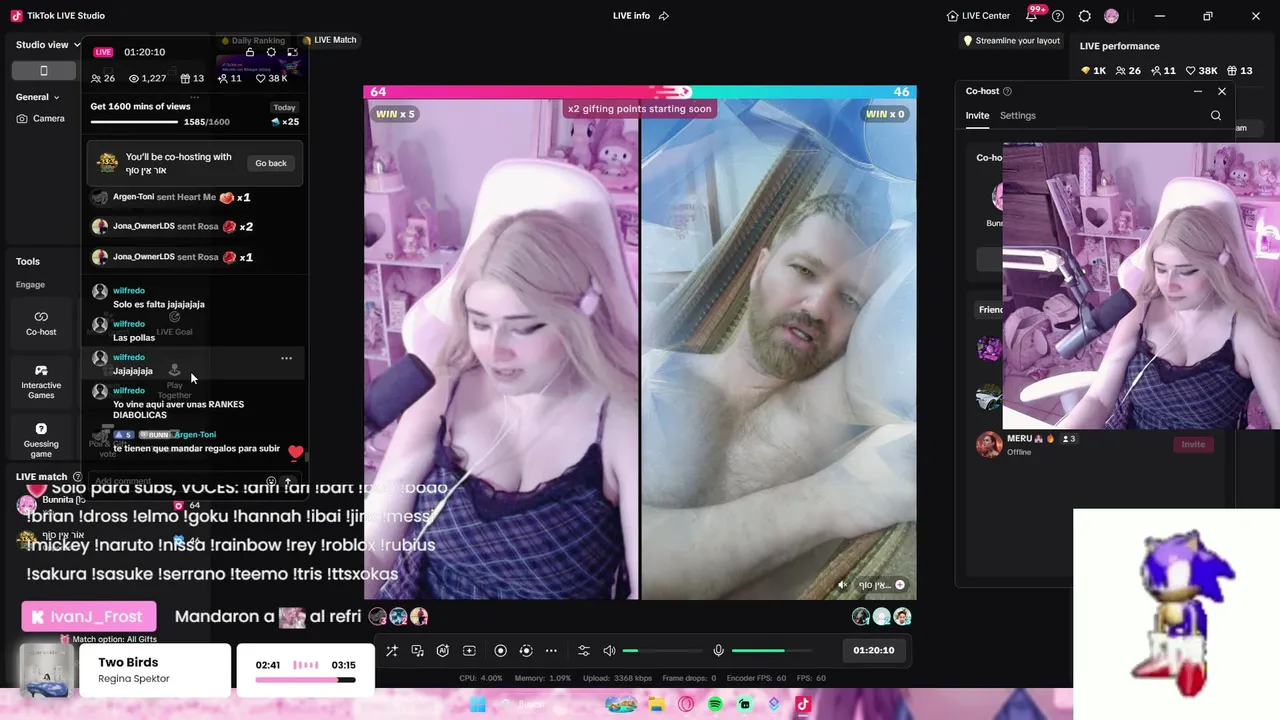This screenshot has width=1280, height=720.
Task: Click the LIVE Match tab
Action: pos(329,40)
